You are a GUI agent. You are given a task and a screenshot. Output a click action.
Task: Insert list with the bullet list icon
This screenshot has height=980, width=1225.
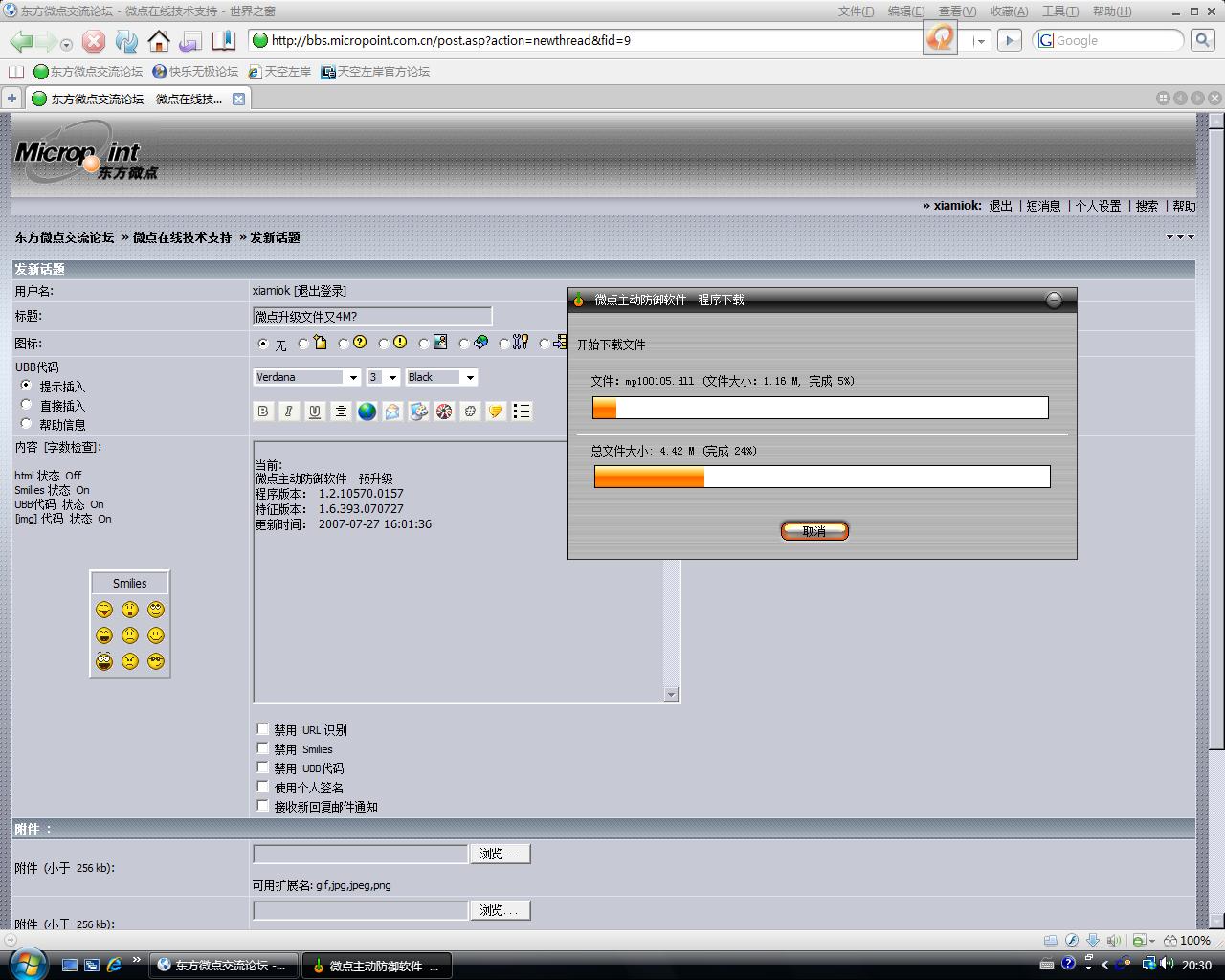pos(522,411)
